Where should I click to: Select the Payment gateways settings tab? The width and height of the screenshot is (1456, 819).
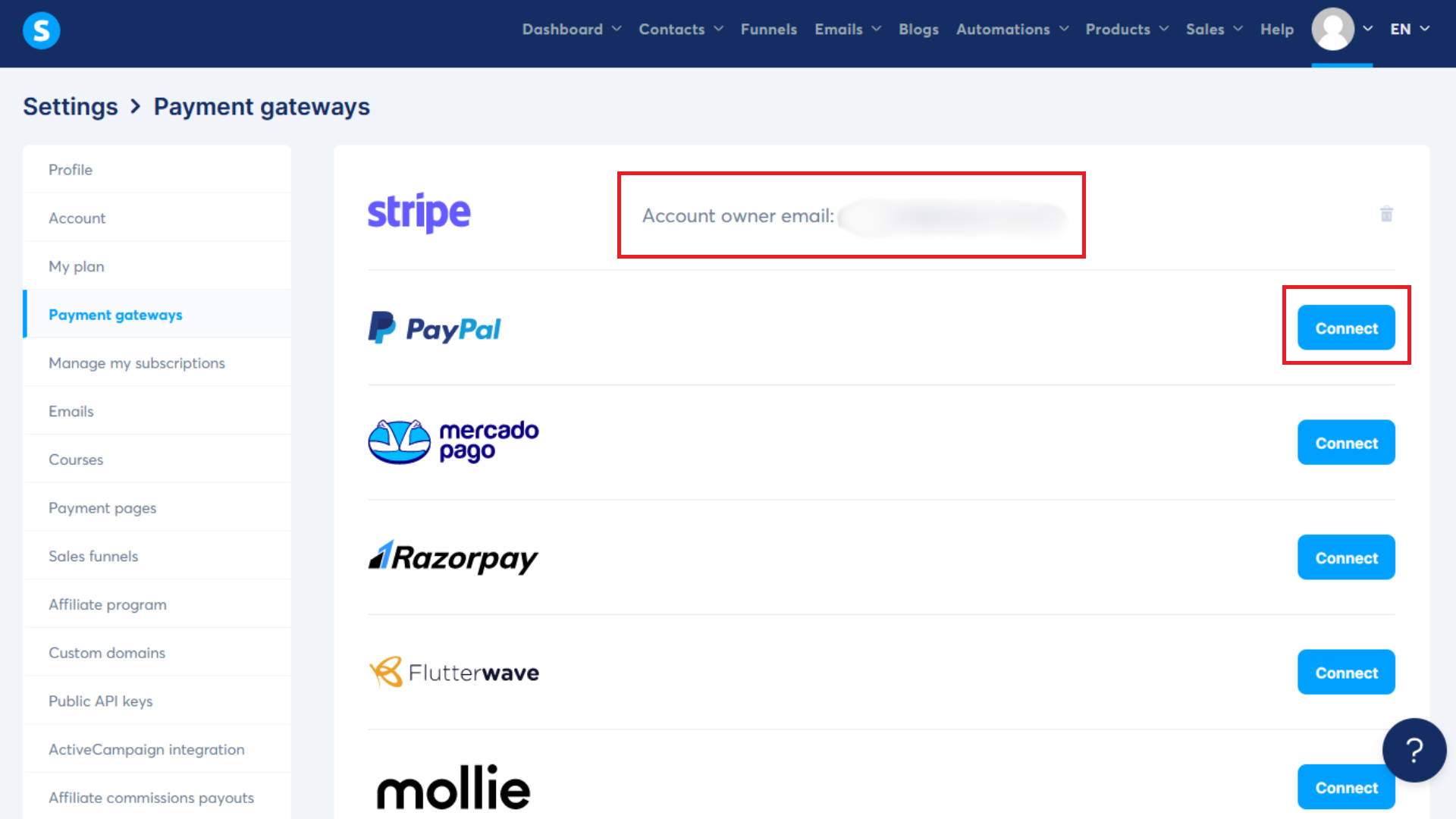(115, 314)
